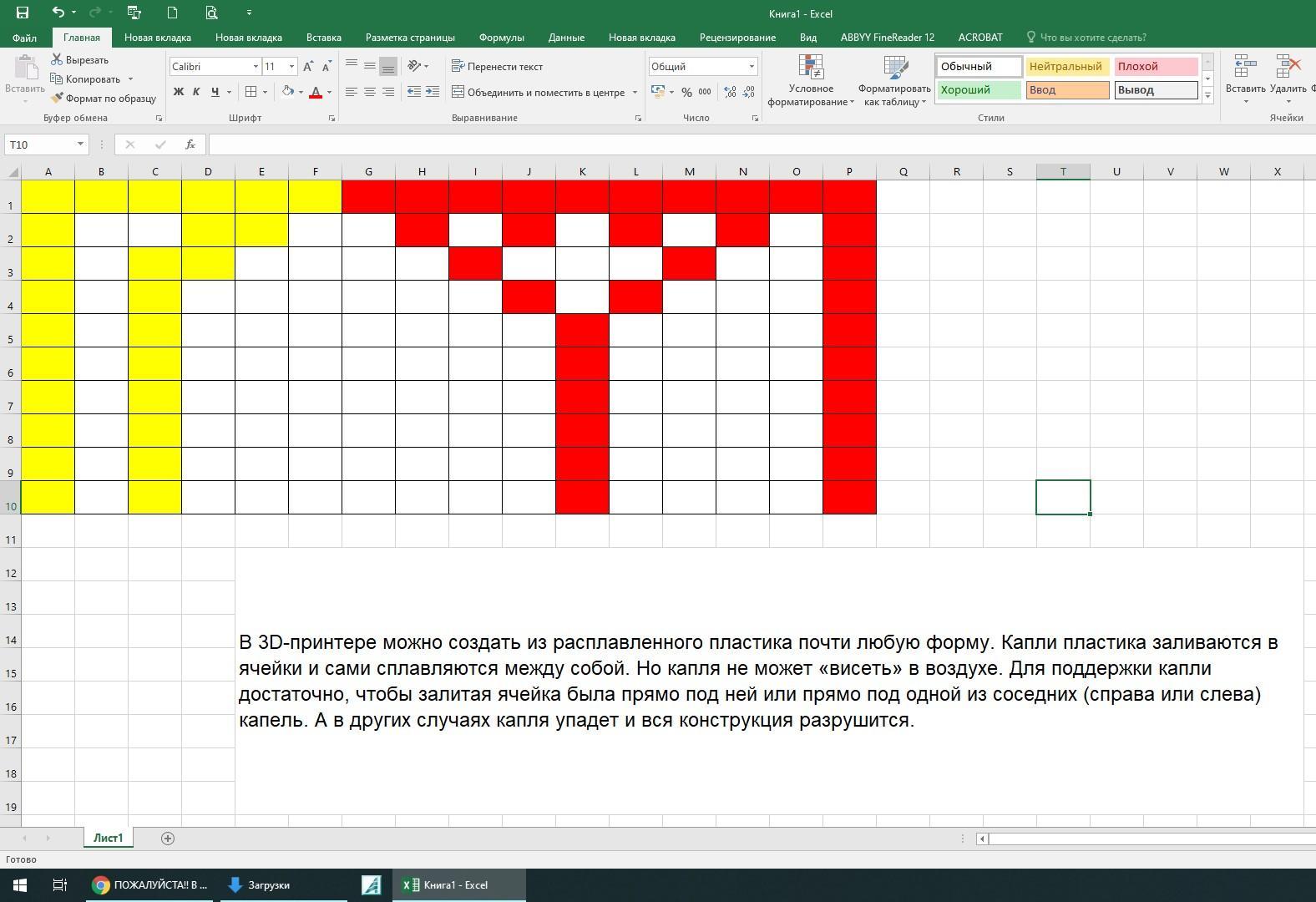
Task: Open Format as Table (Форматировать как таблицу)
Action: 894,80
